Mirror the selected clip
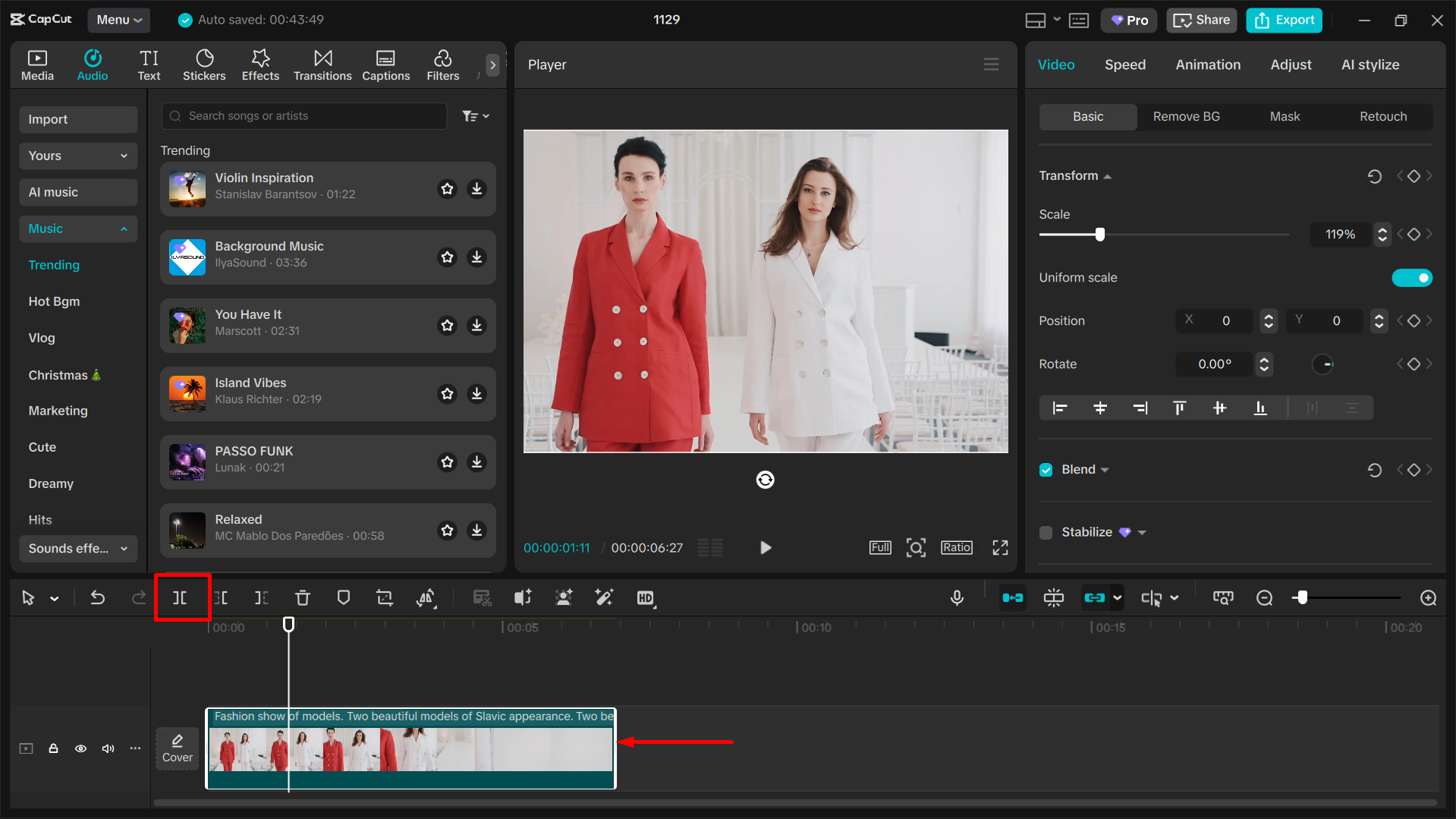This screenshot has width=1456, height=819. 426,597
